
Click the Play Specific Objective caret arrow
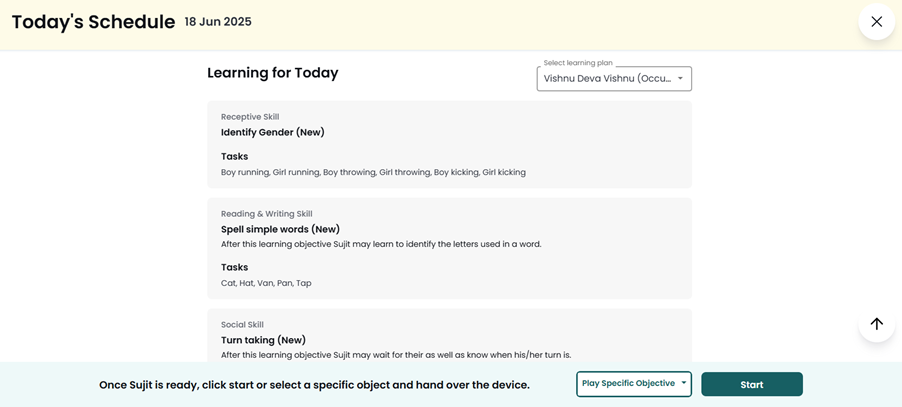click(x=683, y=383)
